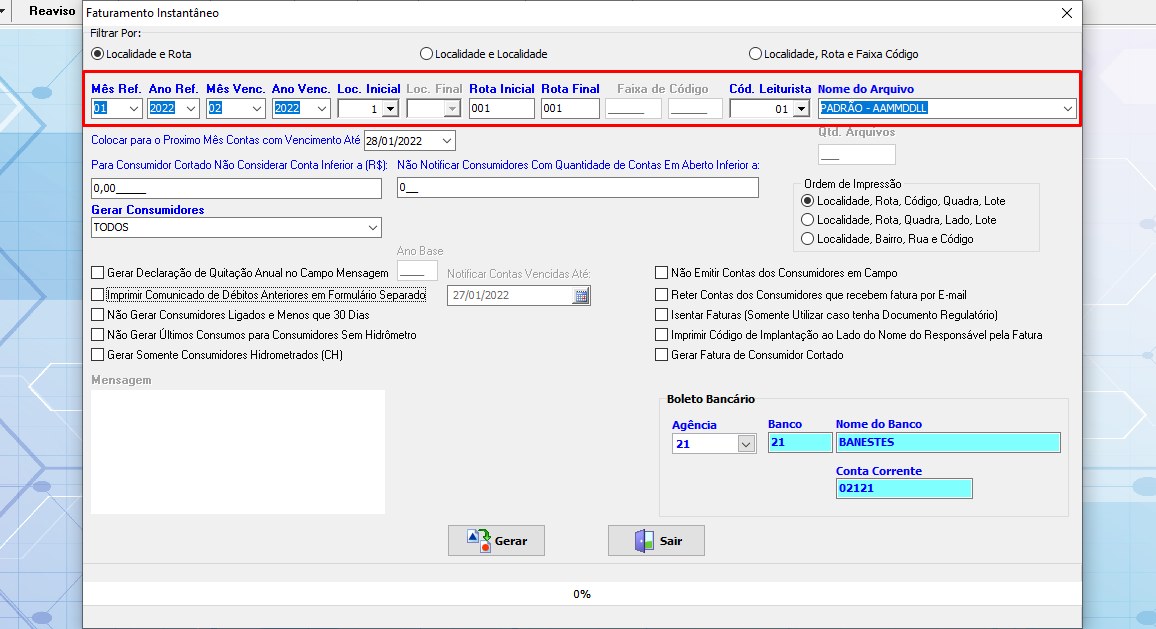Image resolution: width=1156 pixels, height=629 pixels.
Task: Expand the Agência dropdown
Action: tap(746, 444)
